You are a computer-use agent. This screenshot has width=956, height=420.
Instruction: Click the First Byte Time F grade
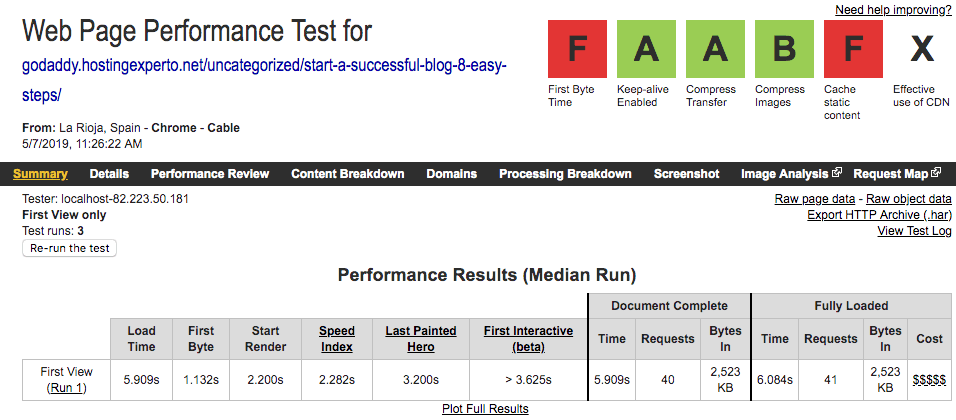577,49
